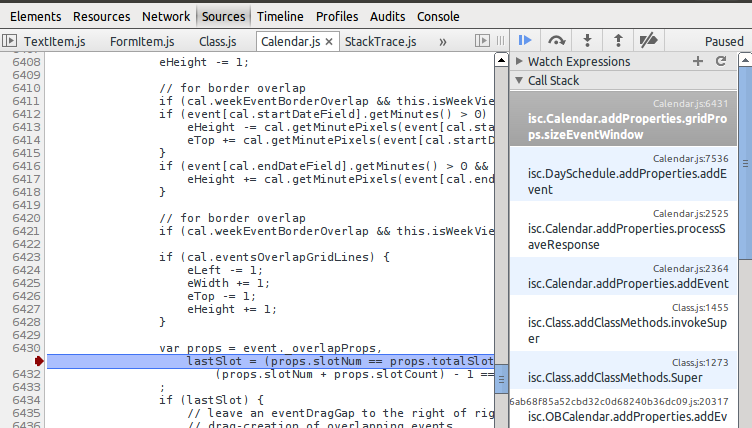Step out of current function

[617, 41]
